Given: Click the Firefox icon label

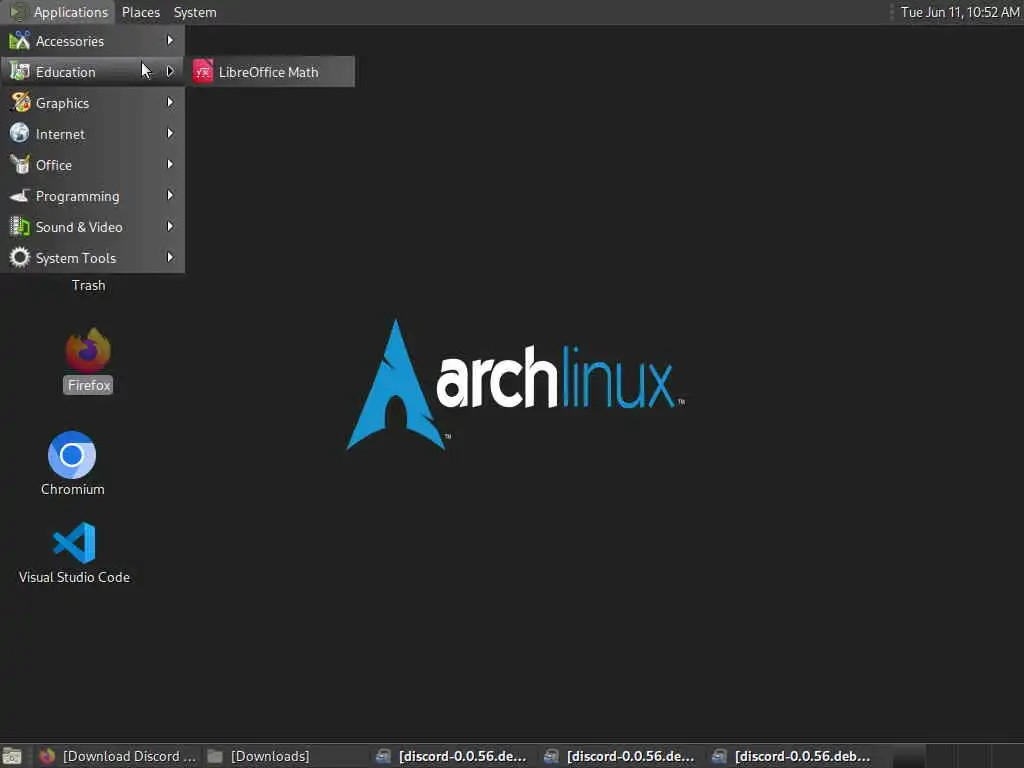Looking at the screenshot, I should coord(89,385).
